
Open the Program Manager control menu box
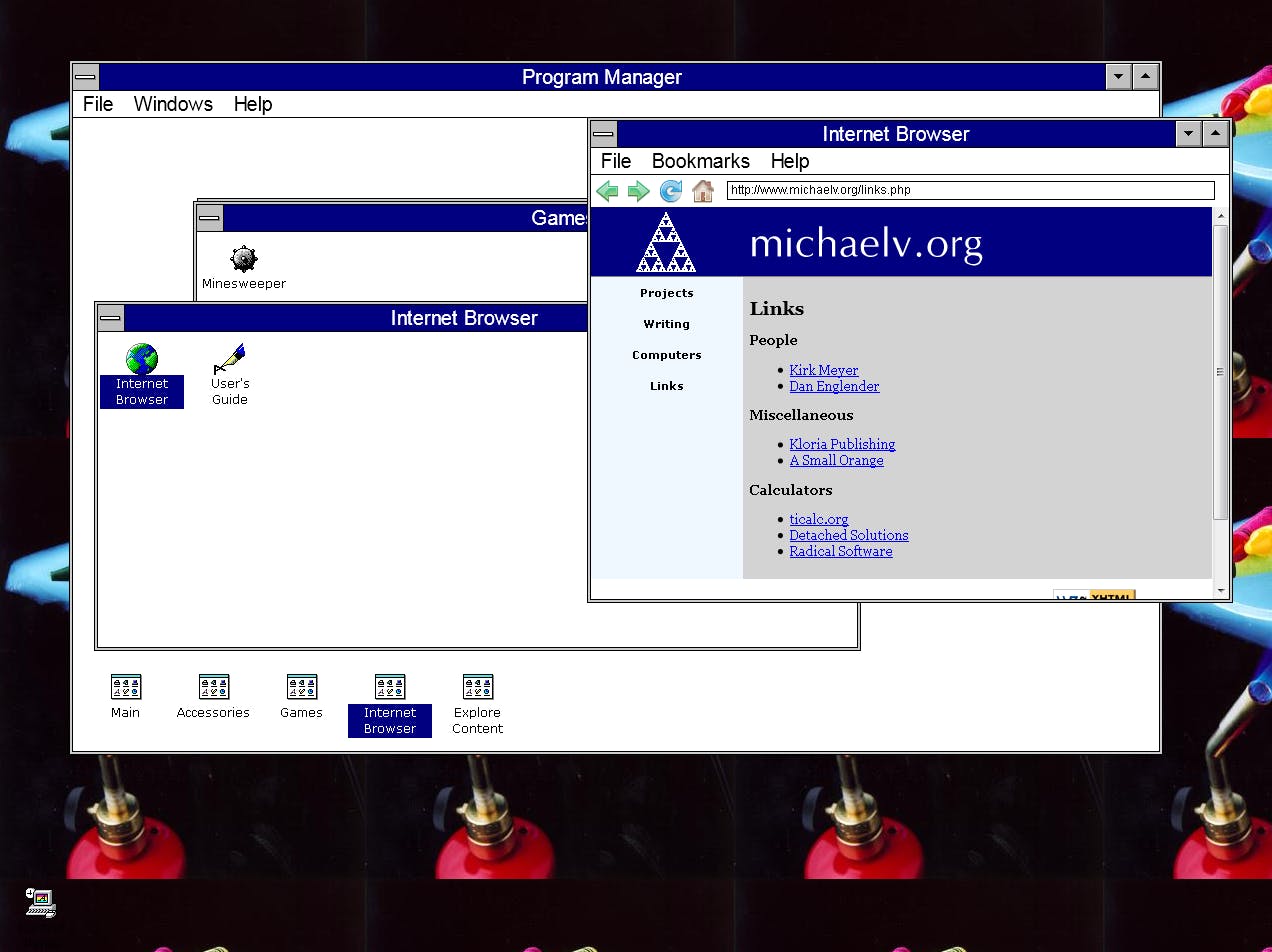tap(86, 77)
